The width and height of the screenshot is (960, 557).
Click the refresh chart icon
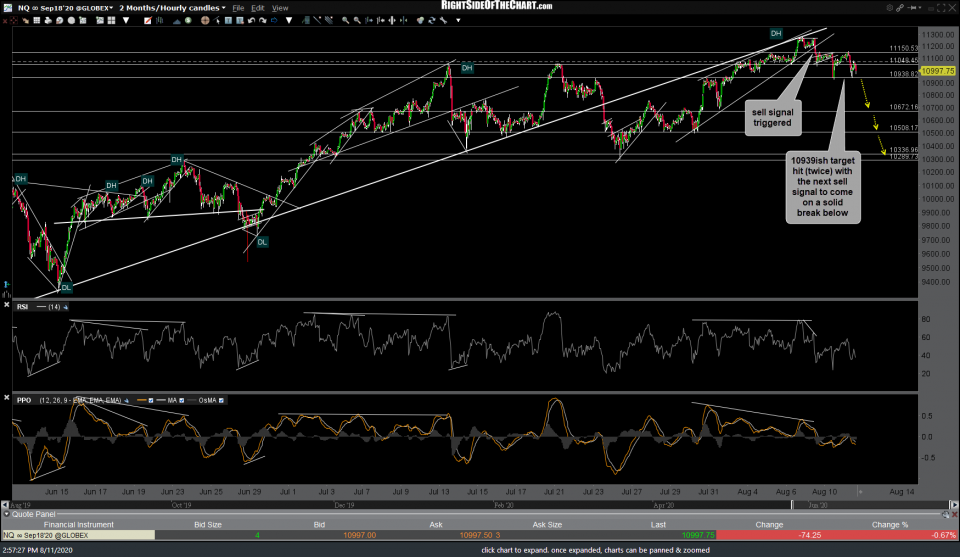pos(432,20)
